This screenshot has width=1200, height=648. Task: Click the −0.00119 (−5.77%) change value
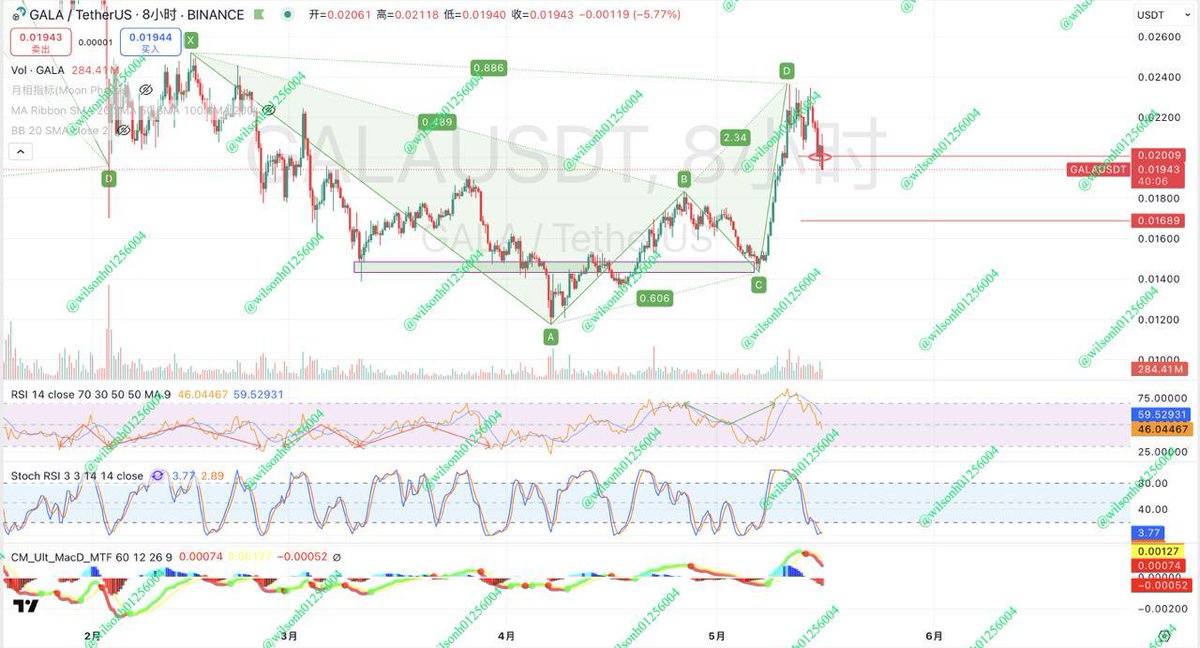[631, 15]
